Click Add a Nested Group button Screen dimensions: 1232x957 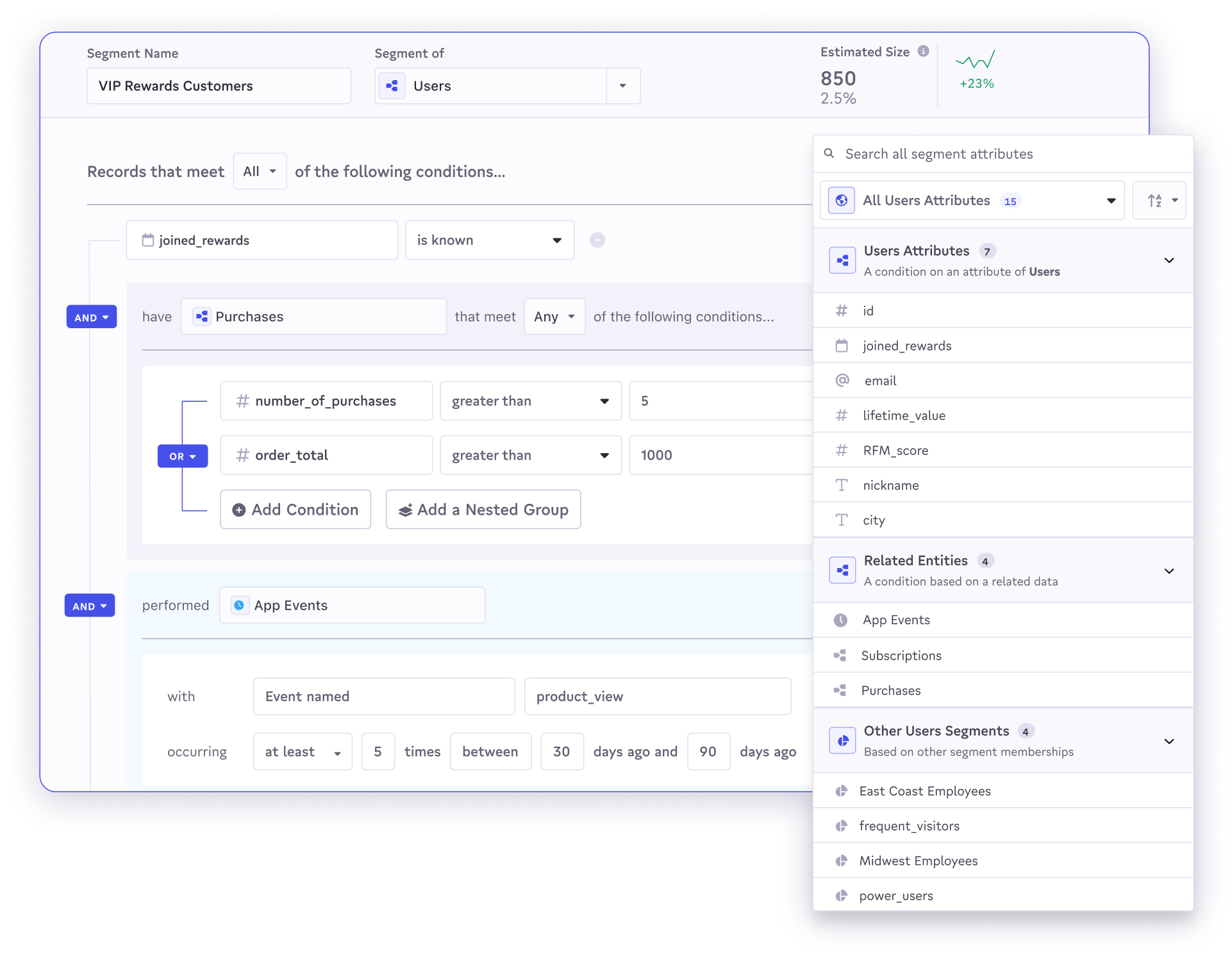(483, 510)
